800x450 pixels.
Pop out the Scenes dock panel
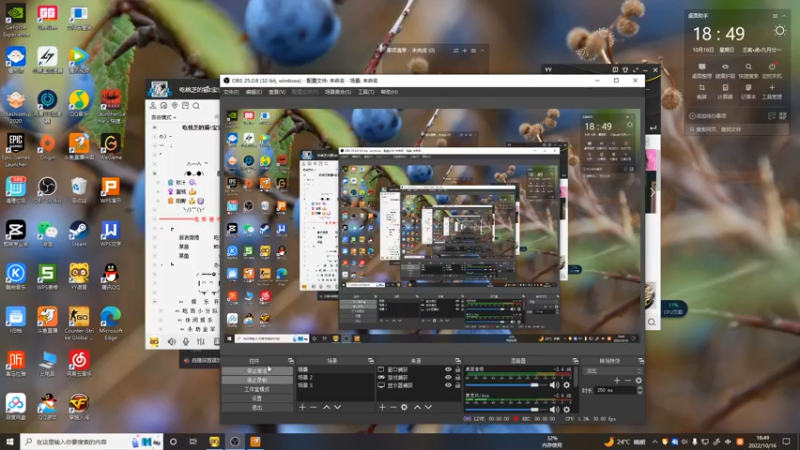(371, 361)
